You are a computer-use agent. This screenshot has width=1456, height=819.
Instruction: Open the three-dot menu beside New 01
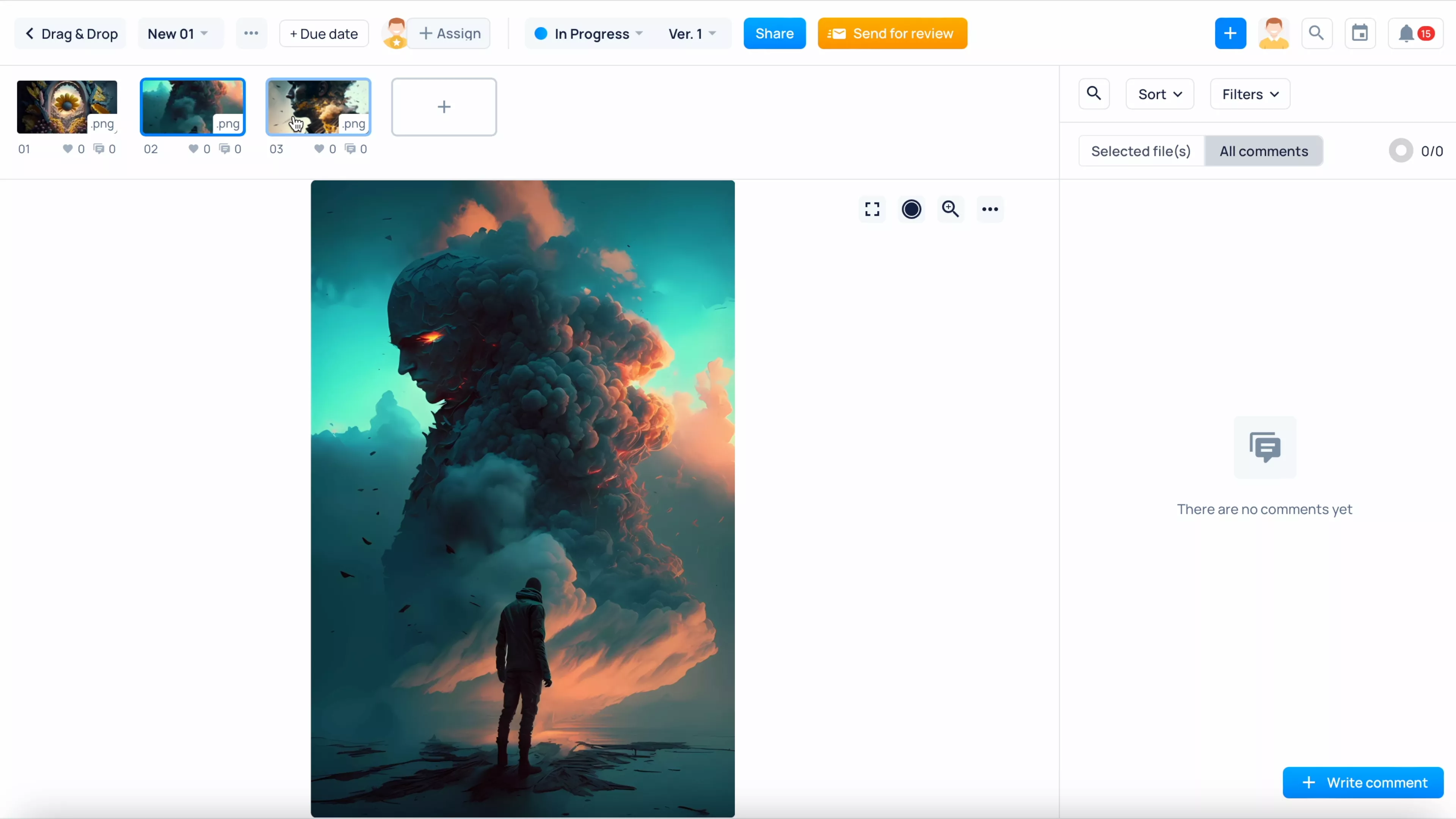(251, 33)
